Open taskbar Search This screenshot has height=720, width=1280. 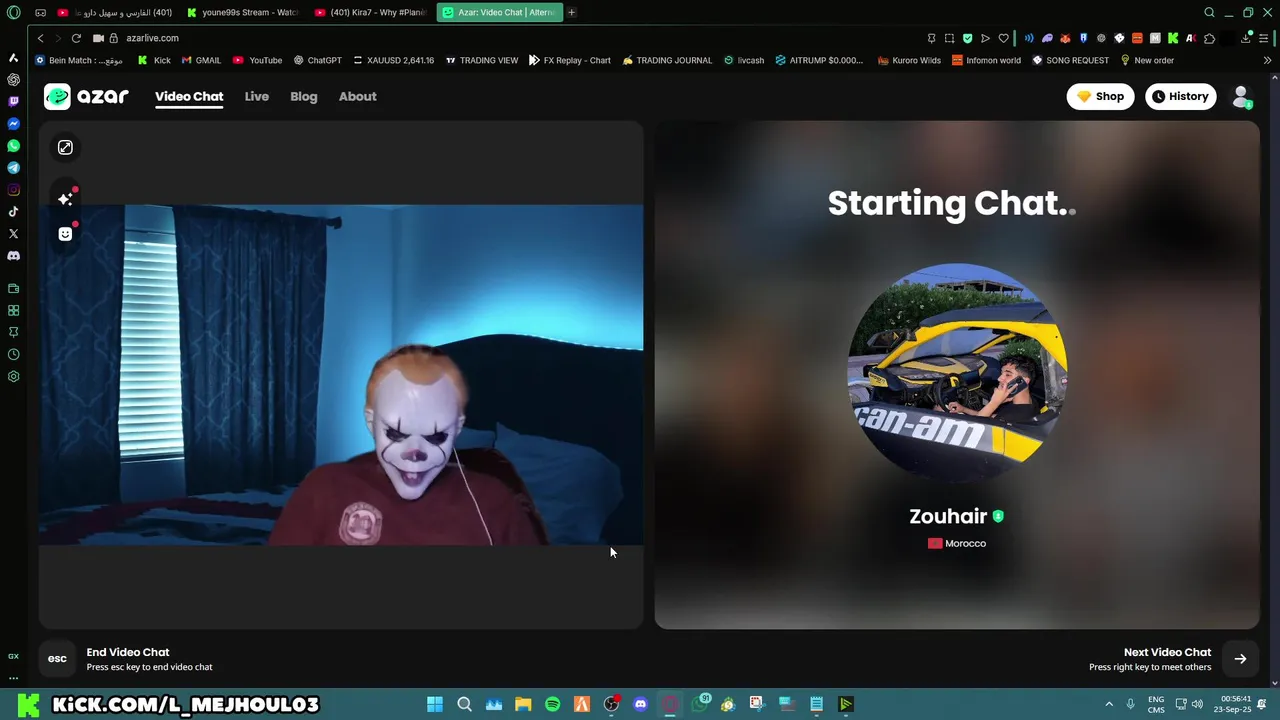(464, 704)
